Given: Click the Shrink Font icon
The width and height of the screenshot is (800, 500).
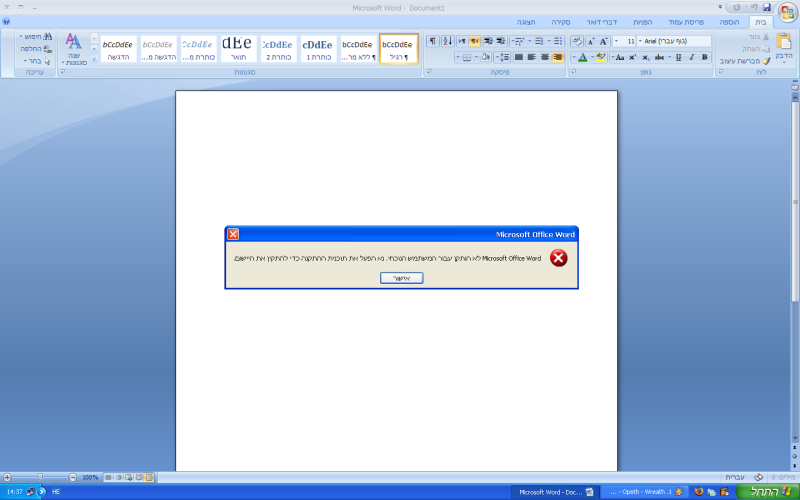Looking at the screenshot, I should 591,41.
